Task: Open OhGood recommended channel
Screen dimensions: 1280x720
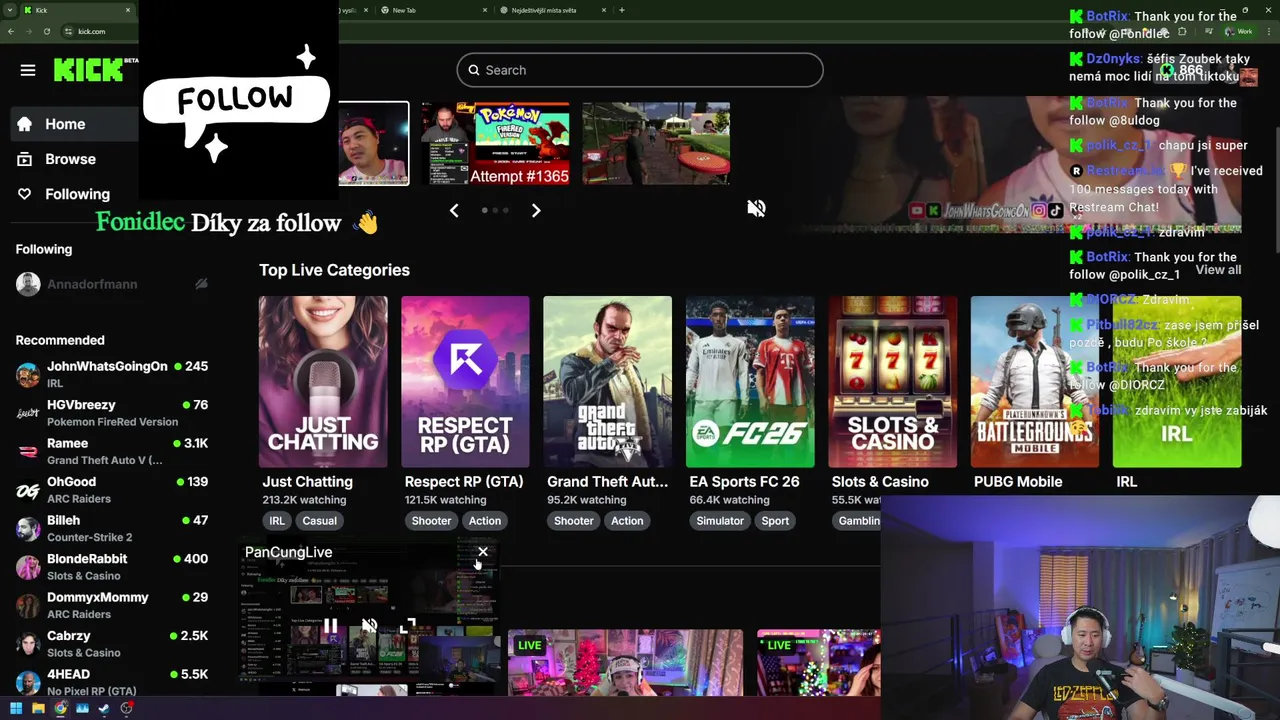Action: pyautogui.click(x=112, y=490)
